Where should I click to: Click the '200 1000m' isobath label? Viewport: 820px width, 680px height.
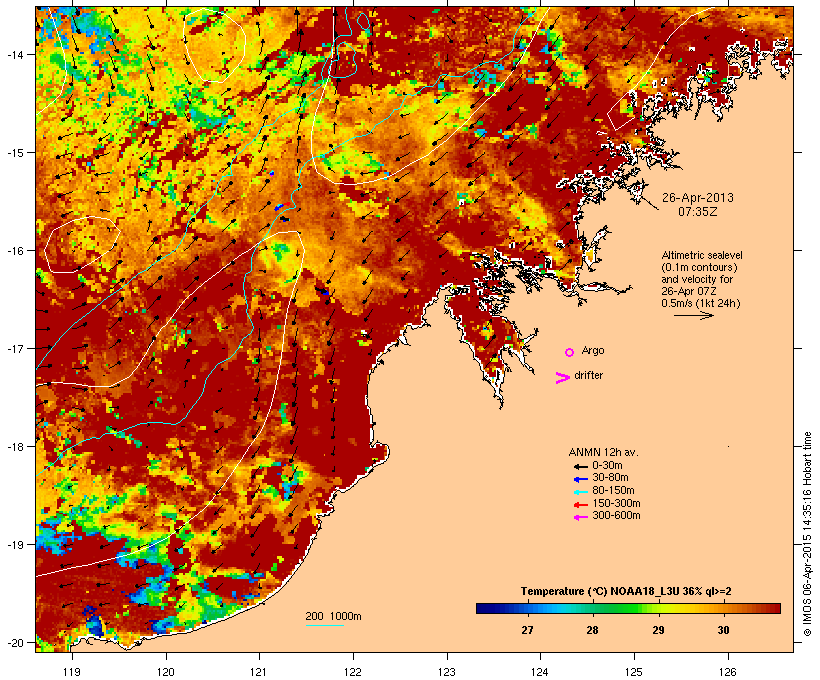pos(333,616)
